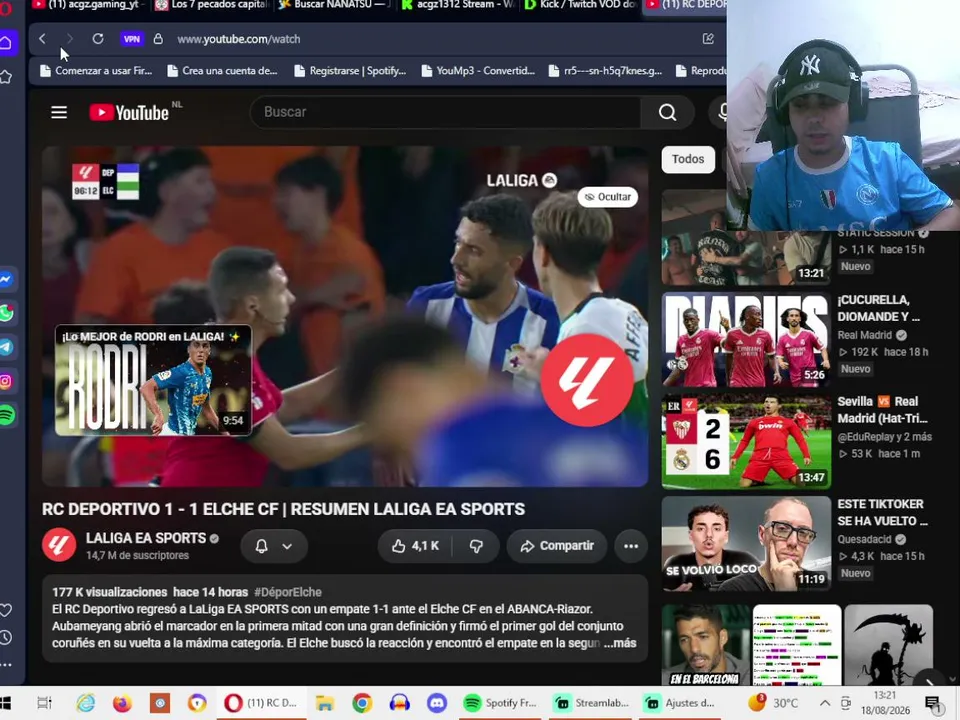Launch Firefox from the taskbar
Screen dimensions: 960x720
click(122, 703)
